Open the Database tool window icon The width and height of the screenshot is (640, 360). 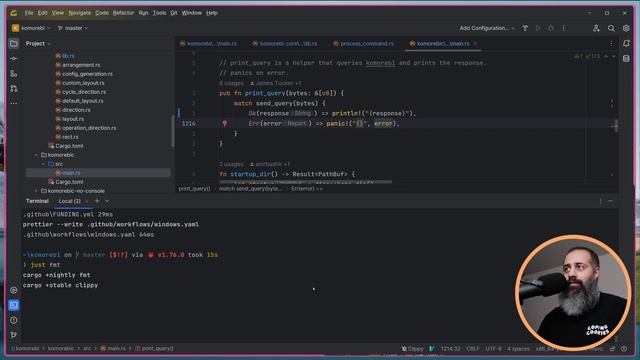(x=626, y=58)
